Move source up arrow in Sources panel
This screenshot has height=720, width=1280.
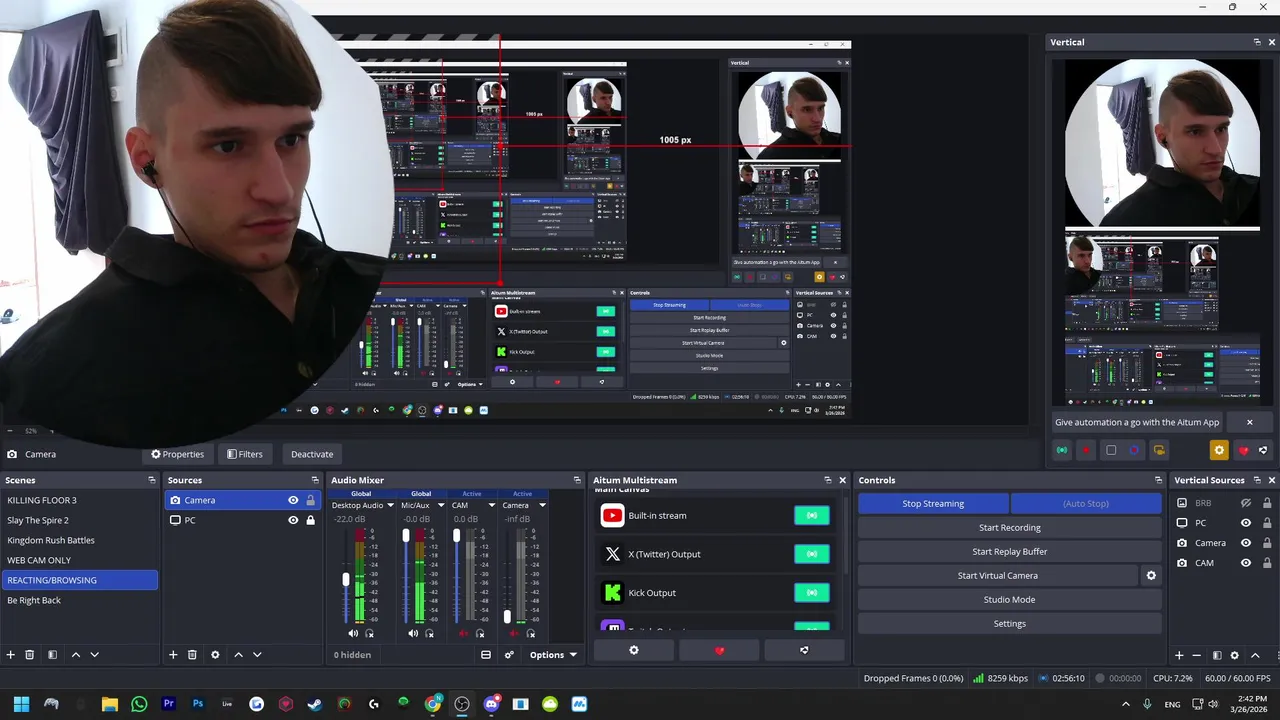tap(238, 655)
